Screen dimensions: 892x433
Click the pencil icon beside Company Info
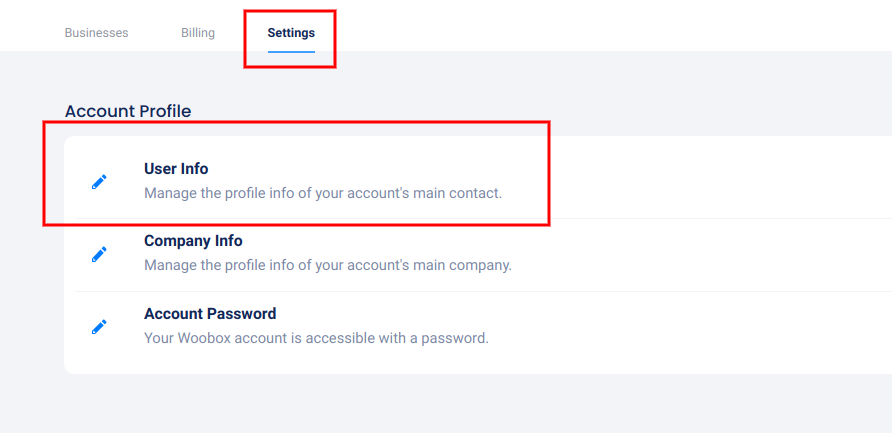[99, 254]
